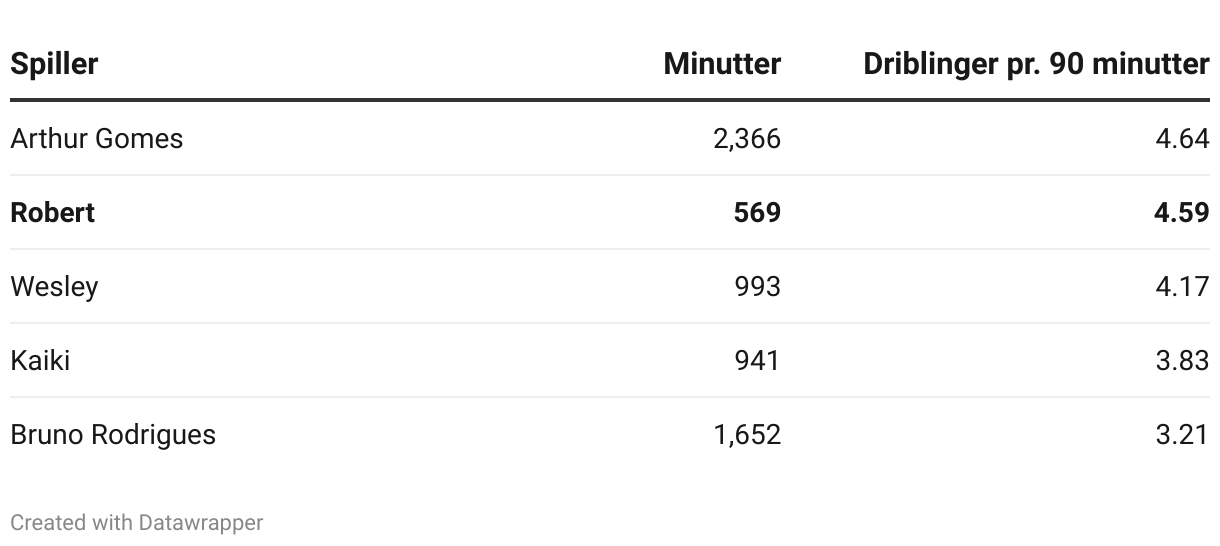
Task: Click the 2,366 minutes value
Action: click(x=747, y=139)
